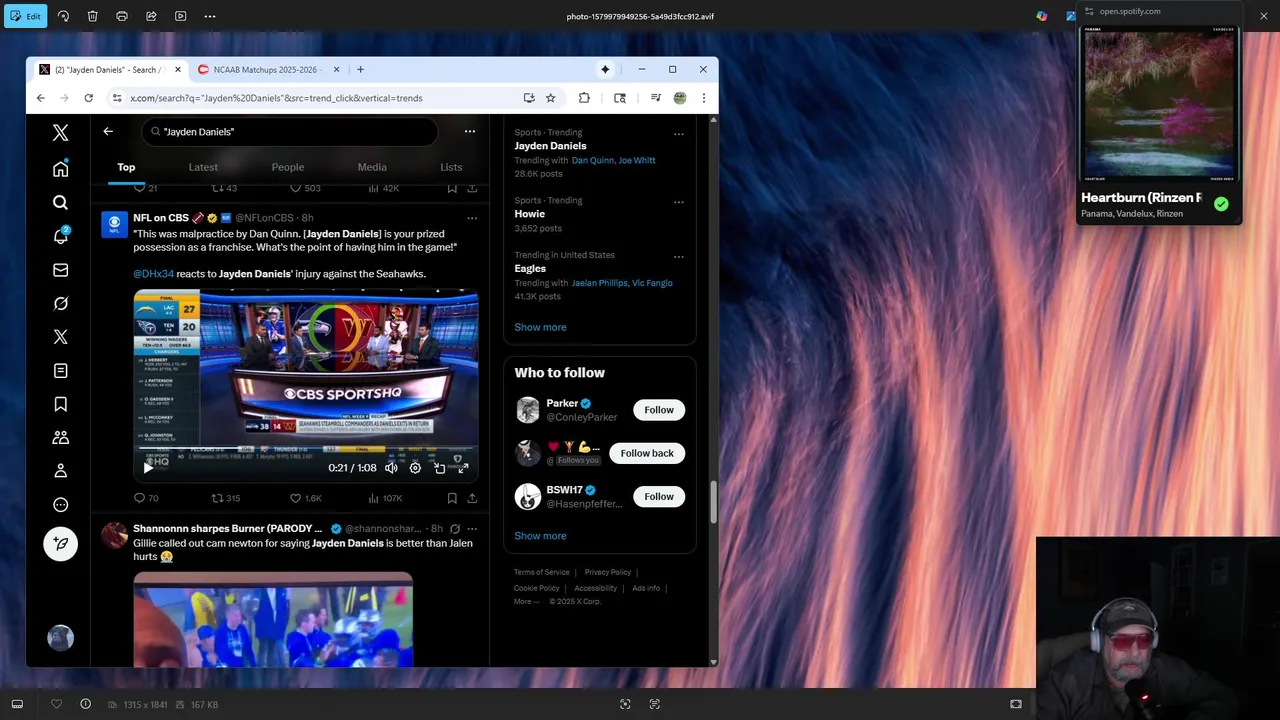Rotate the photo in Photos viewer
This screenshot has height=720, width=1280.
(63, 16)
